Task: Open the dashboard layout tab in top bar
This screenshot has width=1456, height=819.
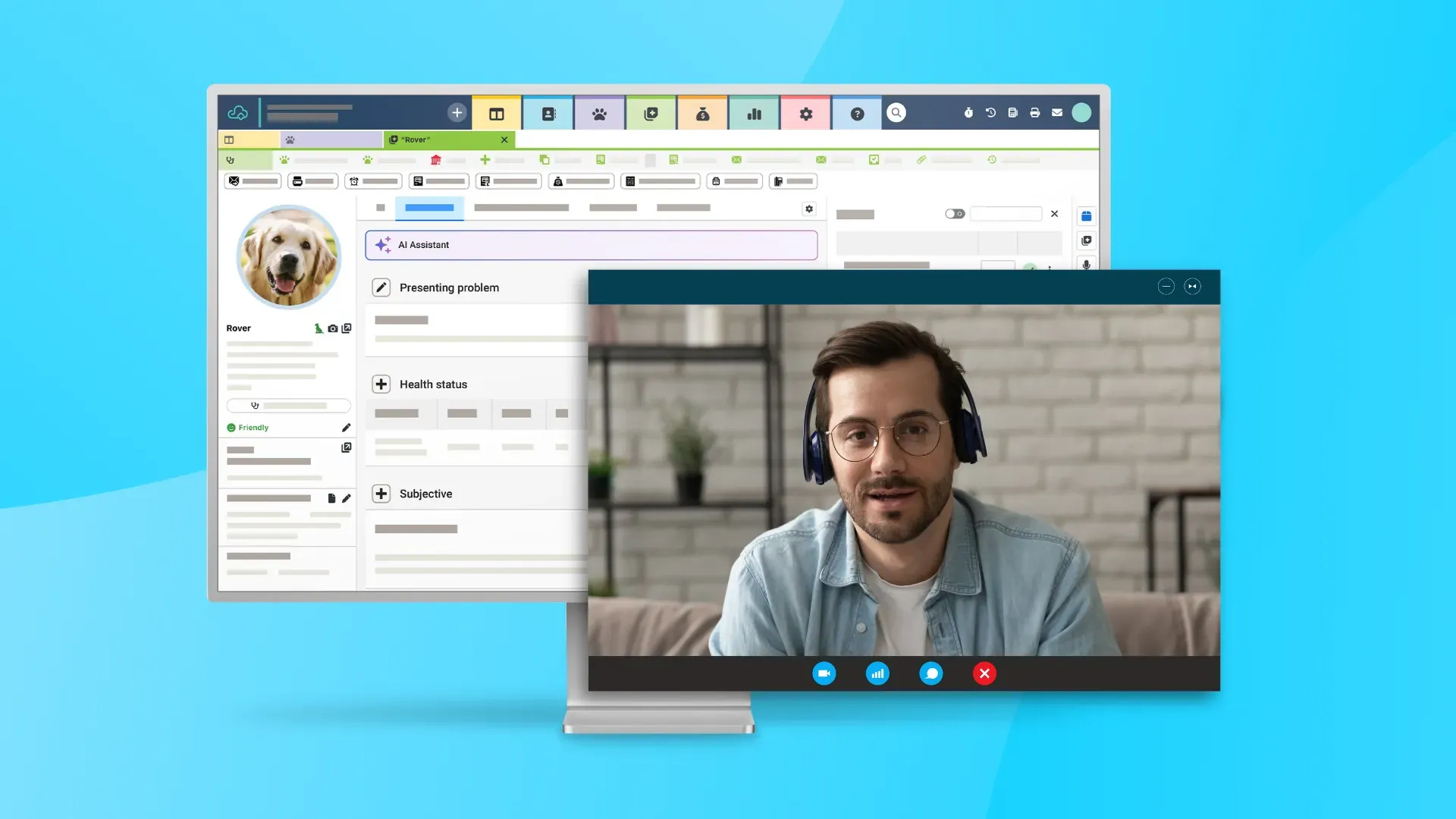Action: coord(497,114)
